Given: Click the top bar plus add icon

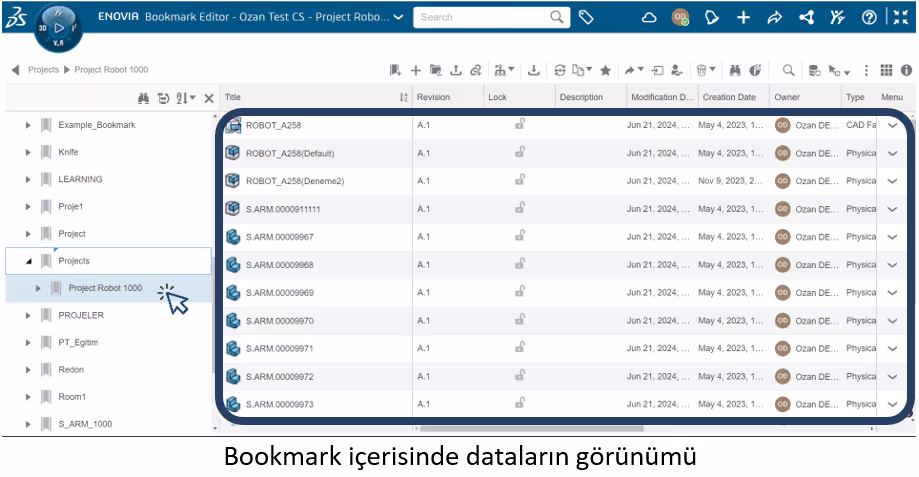Looking at the screenshot, I should [743, 18].
